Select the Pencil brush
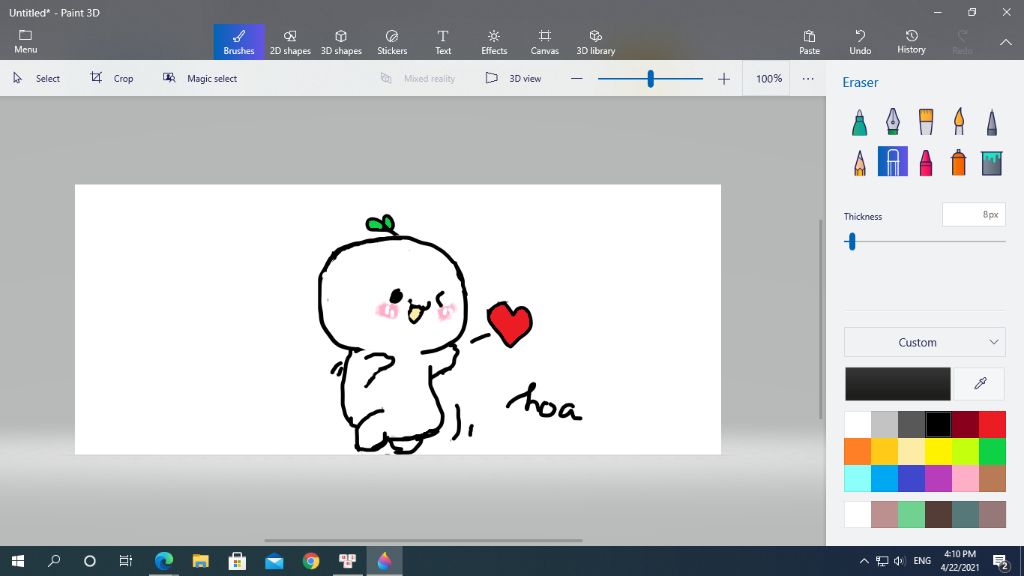Viewport: 1024px width, 576px height. click(859, 162)
